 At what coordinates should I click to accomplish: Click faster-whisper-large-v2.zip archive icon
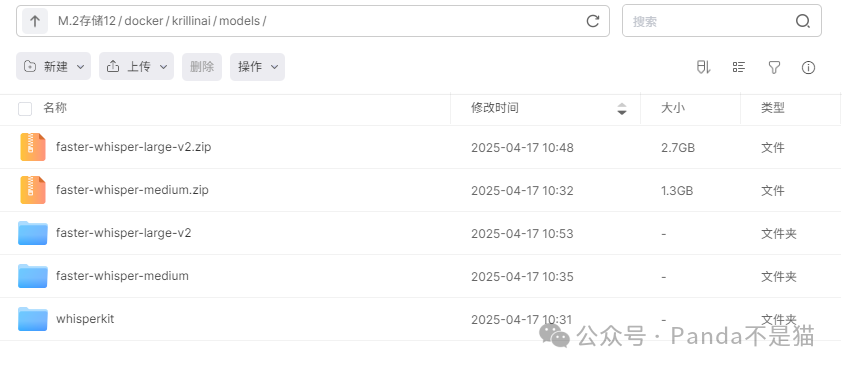point(33,147)
